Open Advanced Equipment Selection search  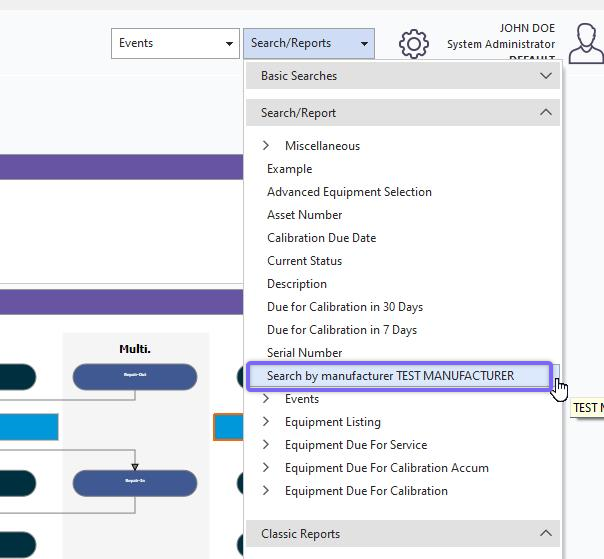pos(349,192)
